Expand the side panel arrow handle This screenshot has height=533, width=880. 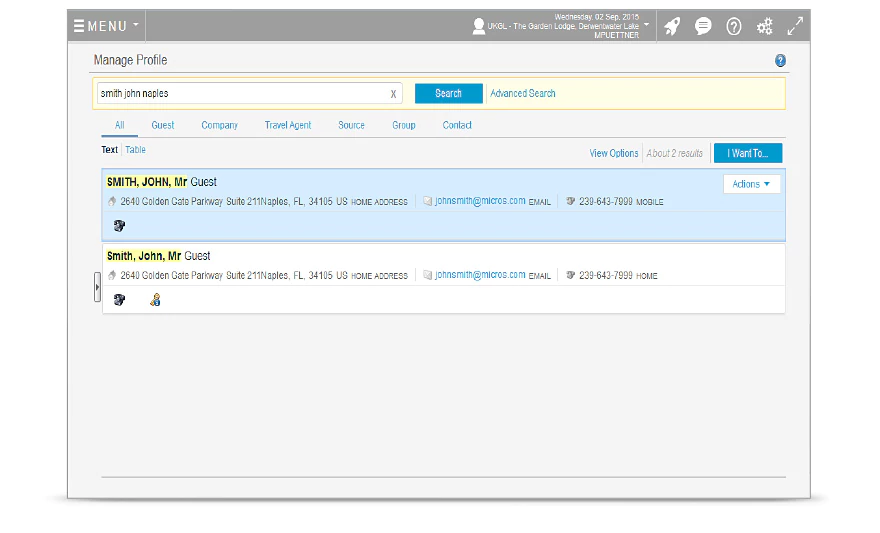click(97, 287)
